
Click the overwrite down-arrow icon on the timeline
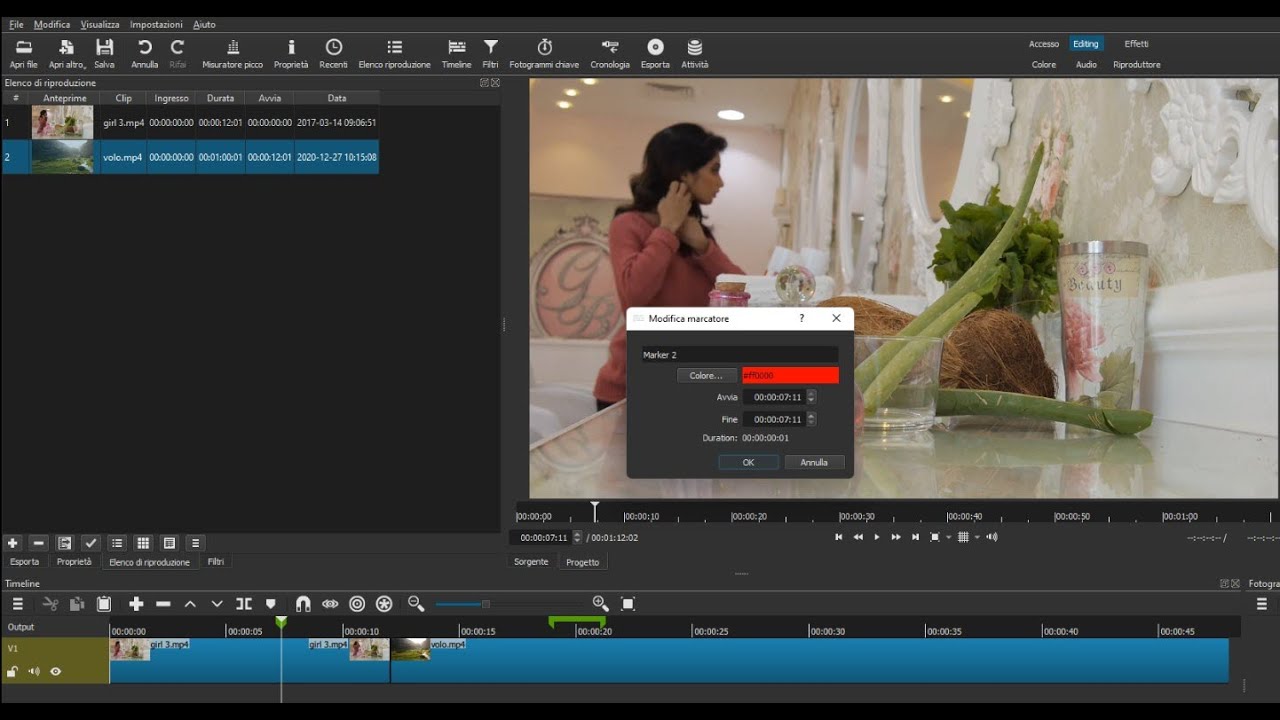tap(217, 604)
